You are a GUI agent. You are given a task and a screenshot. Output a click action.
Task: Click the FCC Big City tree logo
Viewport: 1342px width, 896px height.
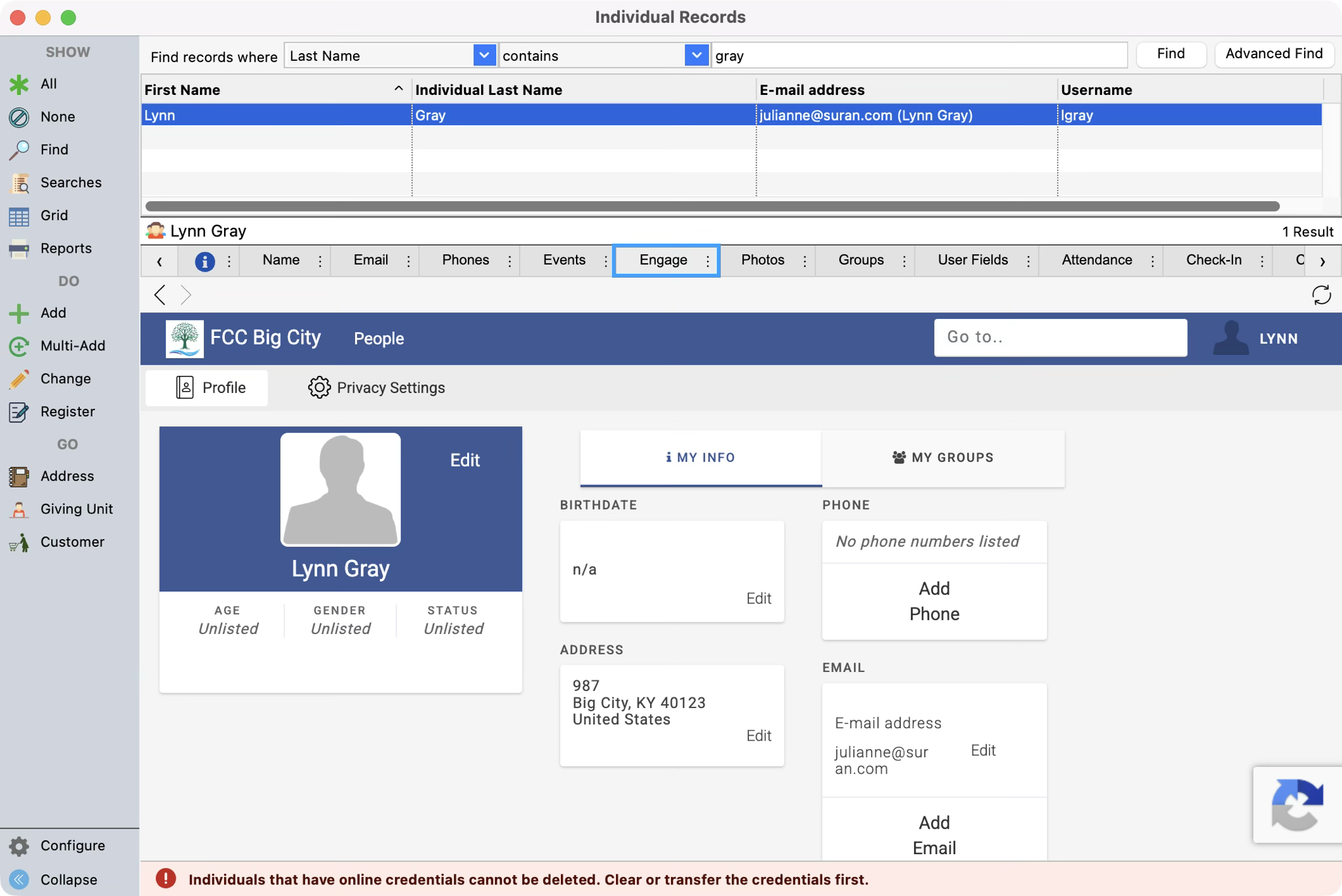(x=184, y=339)
